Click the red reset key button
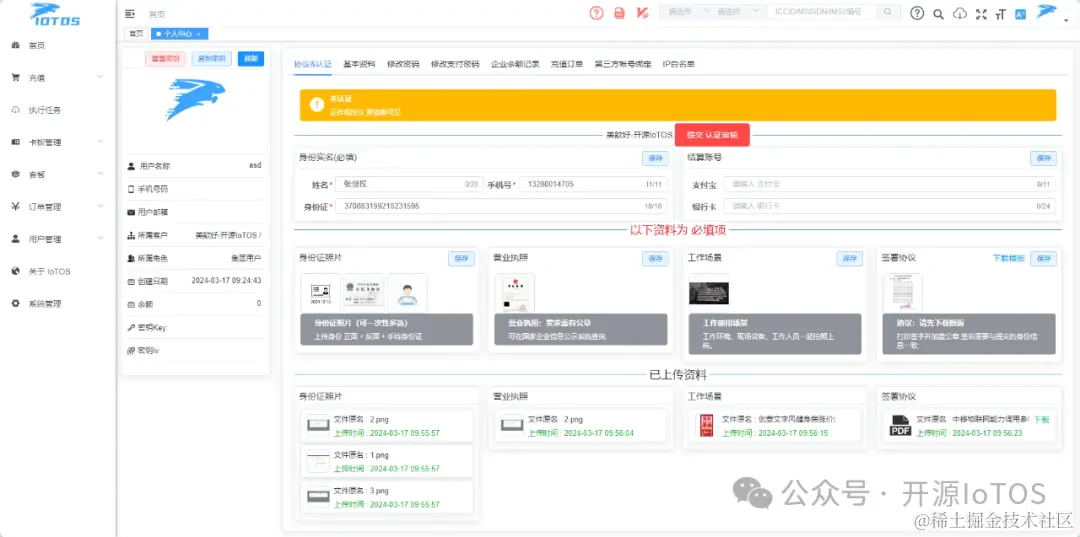 165,59
